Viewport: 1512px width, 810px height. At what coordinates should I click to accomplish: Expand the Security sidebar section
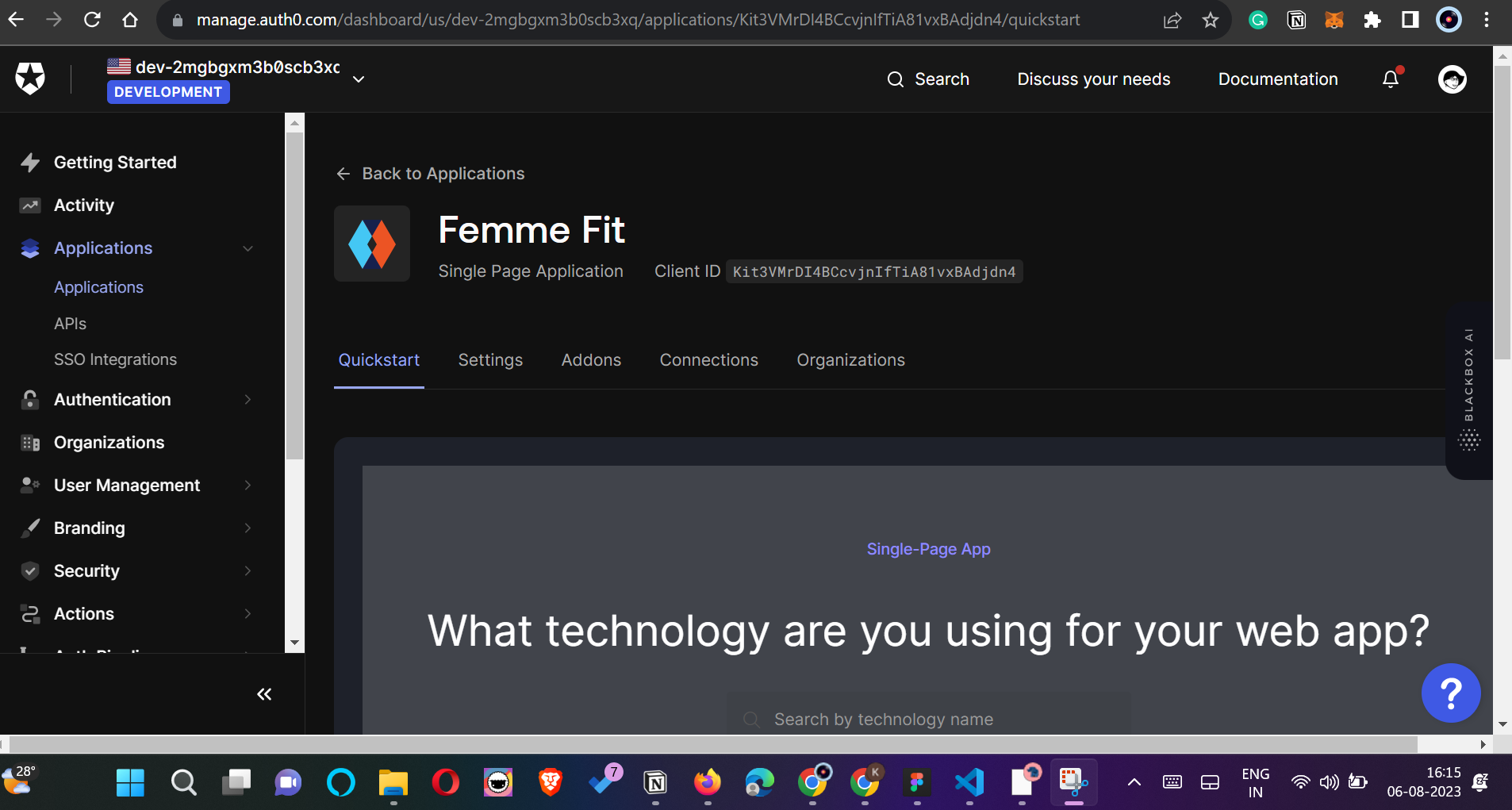point(248,570)
